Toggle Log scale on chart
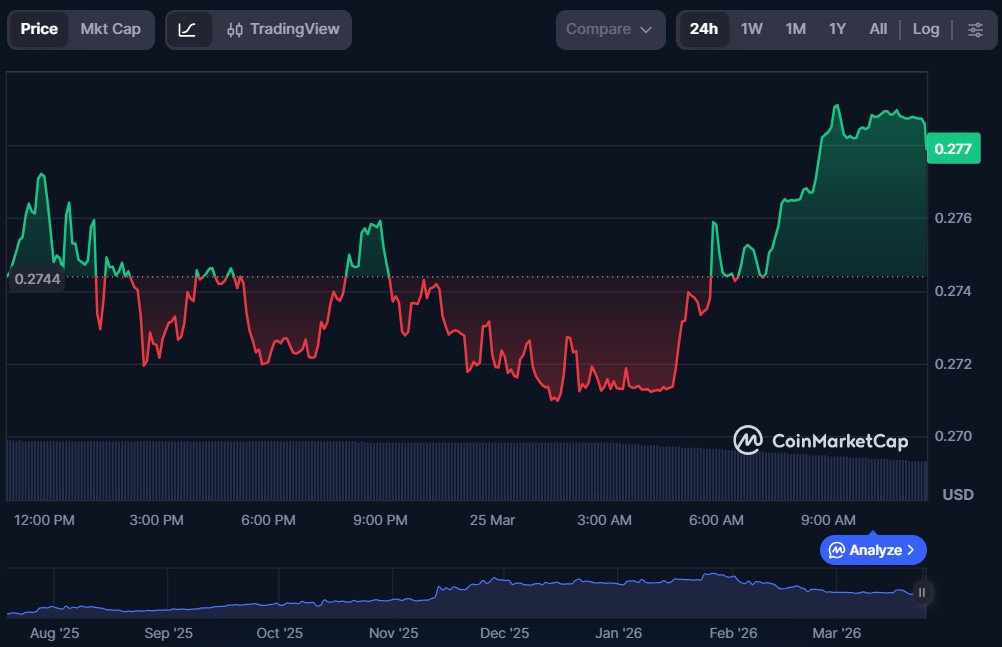Viewport: 1002px width, 647px height. [926, 29]
